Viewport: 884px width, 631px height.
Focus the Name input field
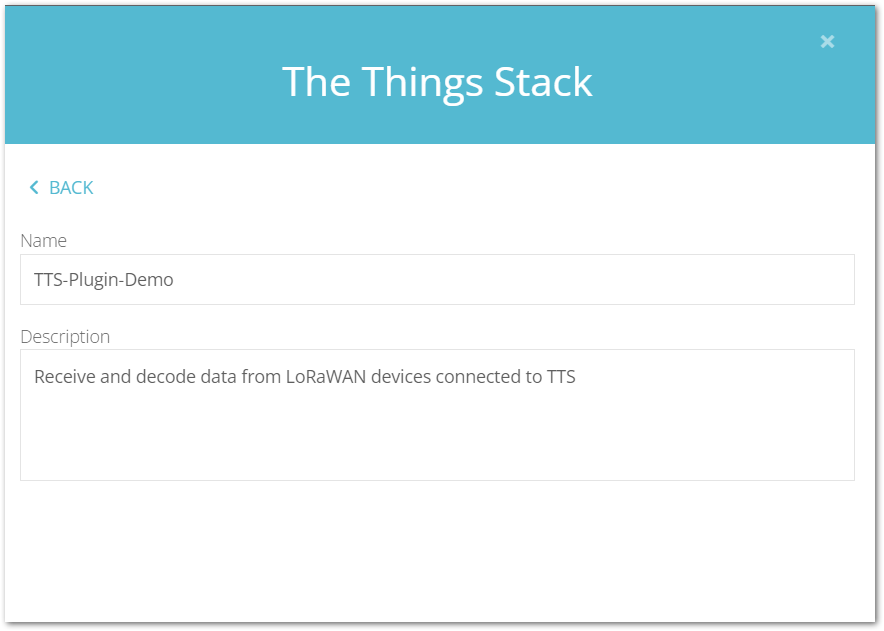(437, 280)
